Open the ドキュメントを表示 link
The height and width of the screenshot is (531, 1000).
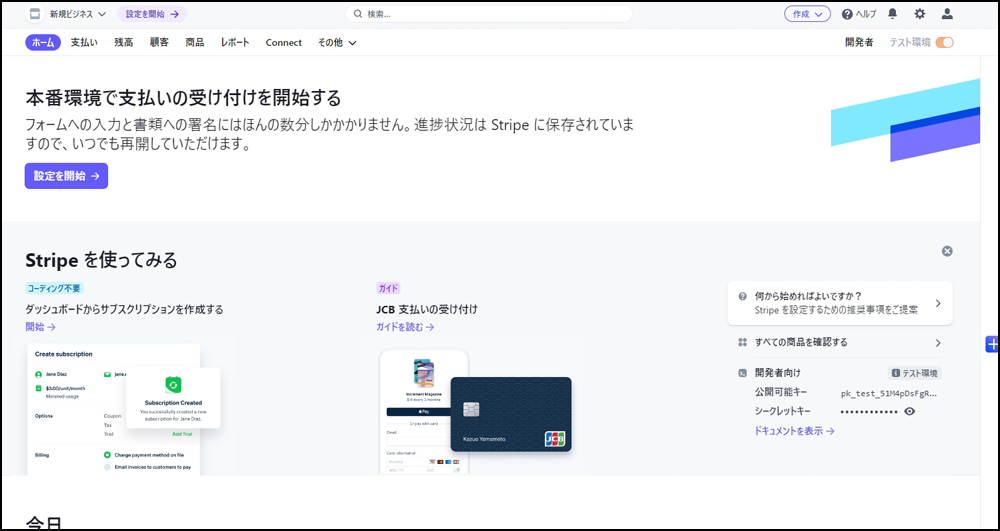tap(794, 431)
